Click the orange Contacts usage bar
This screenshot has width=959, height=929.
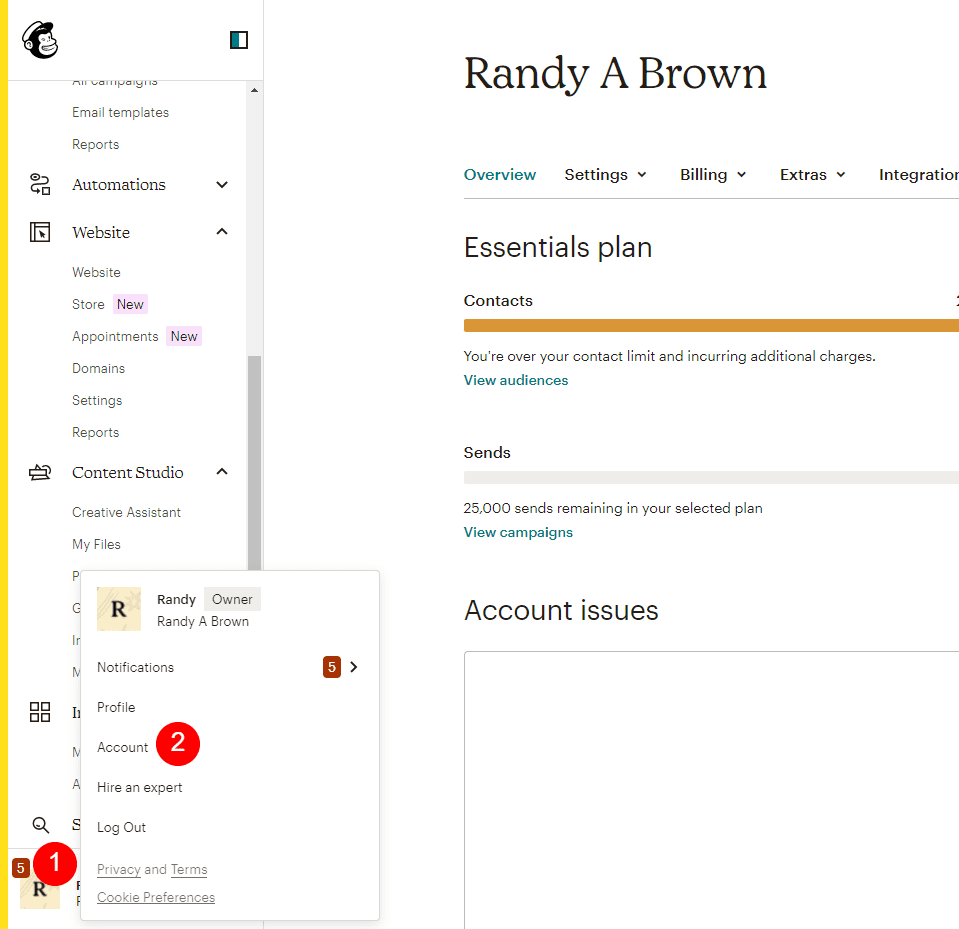[x=711, y=325]
